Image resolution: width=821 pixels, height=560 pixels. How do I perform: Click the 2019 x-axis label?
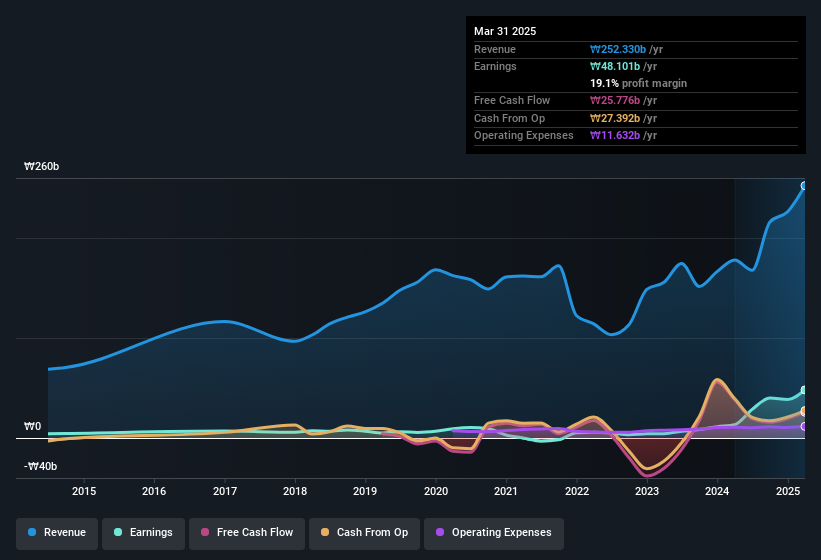coord(365,491)
